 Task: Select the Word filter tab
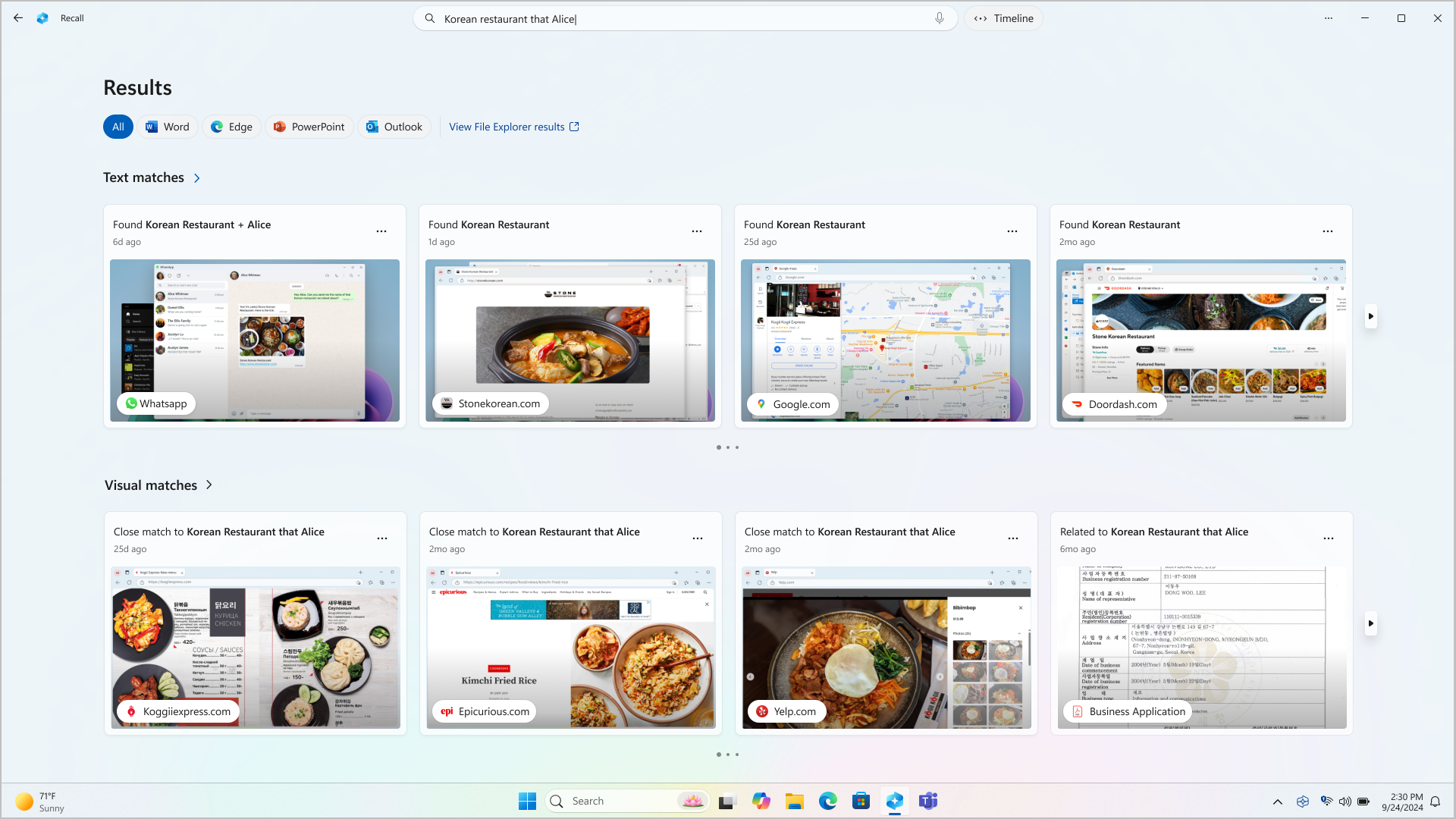click(167, 126)
